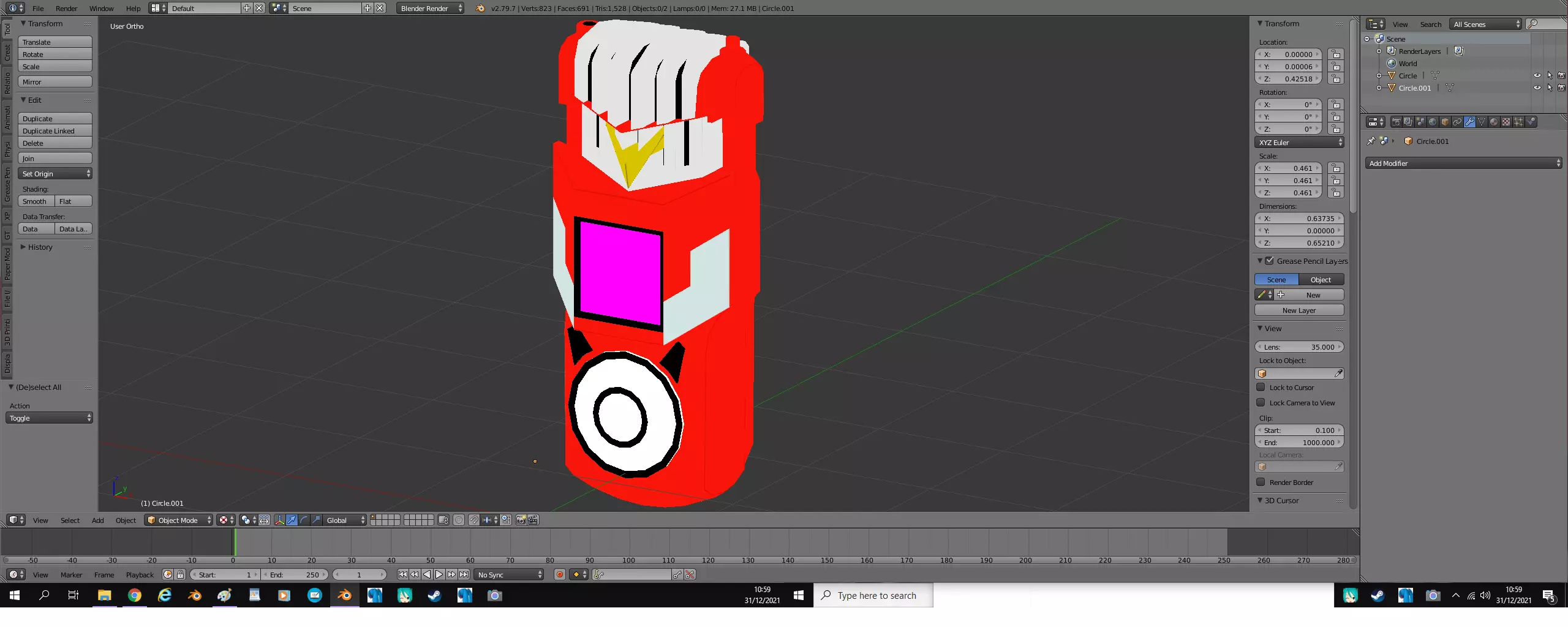Open the Texture properties tab (checker icon)
This screenshot has width=1568, height=627.
(x=1506, y=122)
